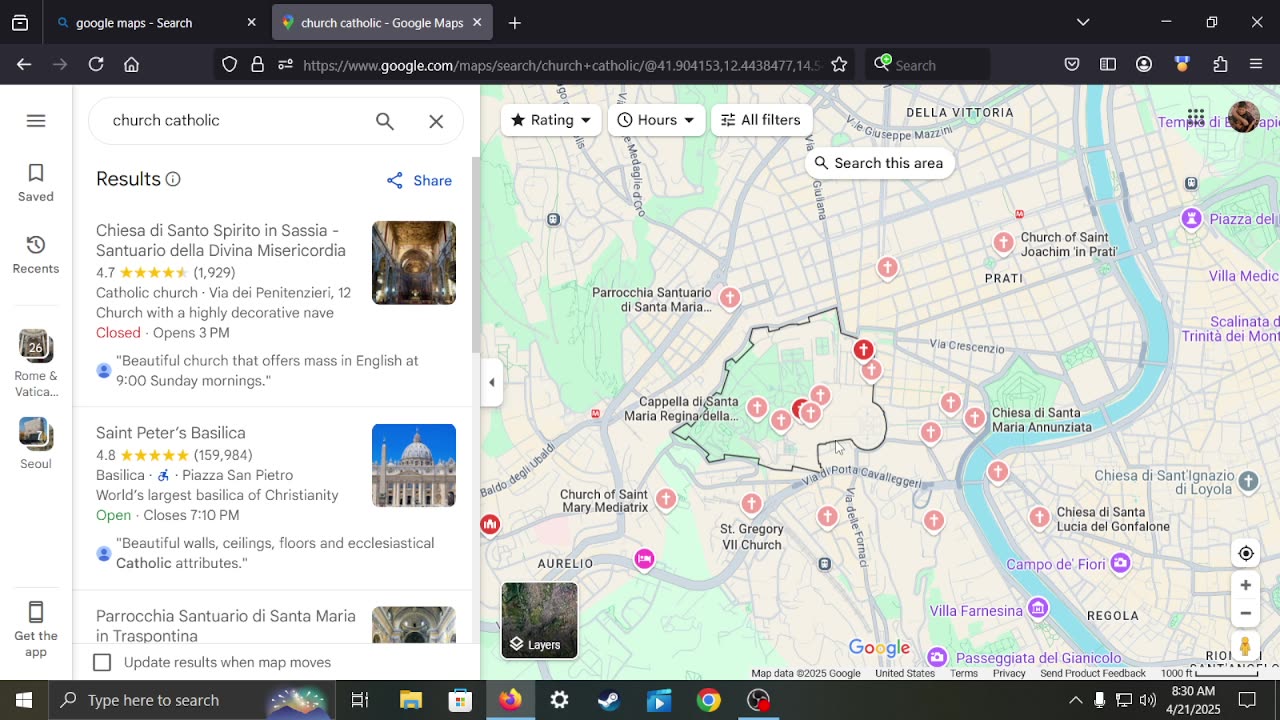The image size is (1280, 720).
Task: Select the Chiesa di Santa Maria Annunziata marker
Action: tap(975, 418)
